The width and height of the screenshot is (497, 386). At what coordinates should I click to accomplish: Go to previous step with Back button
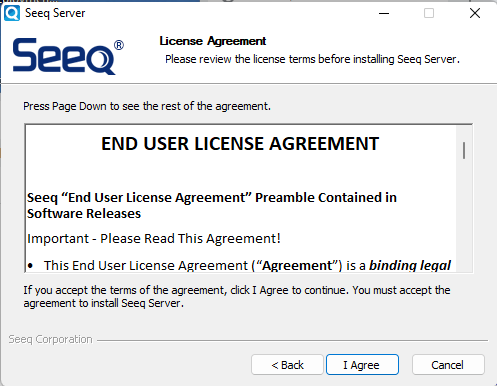point(287,365)
